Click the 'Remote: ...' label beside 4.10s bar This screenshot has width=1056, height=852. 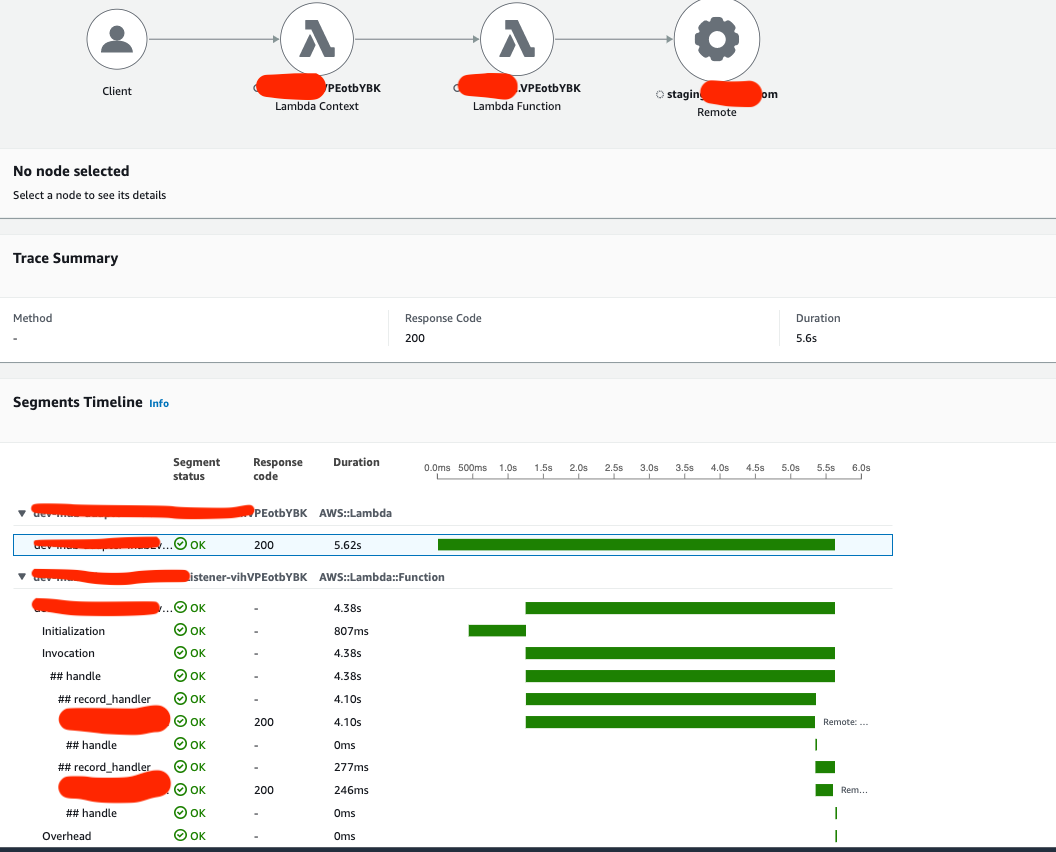[845, 722]
